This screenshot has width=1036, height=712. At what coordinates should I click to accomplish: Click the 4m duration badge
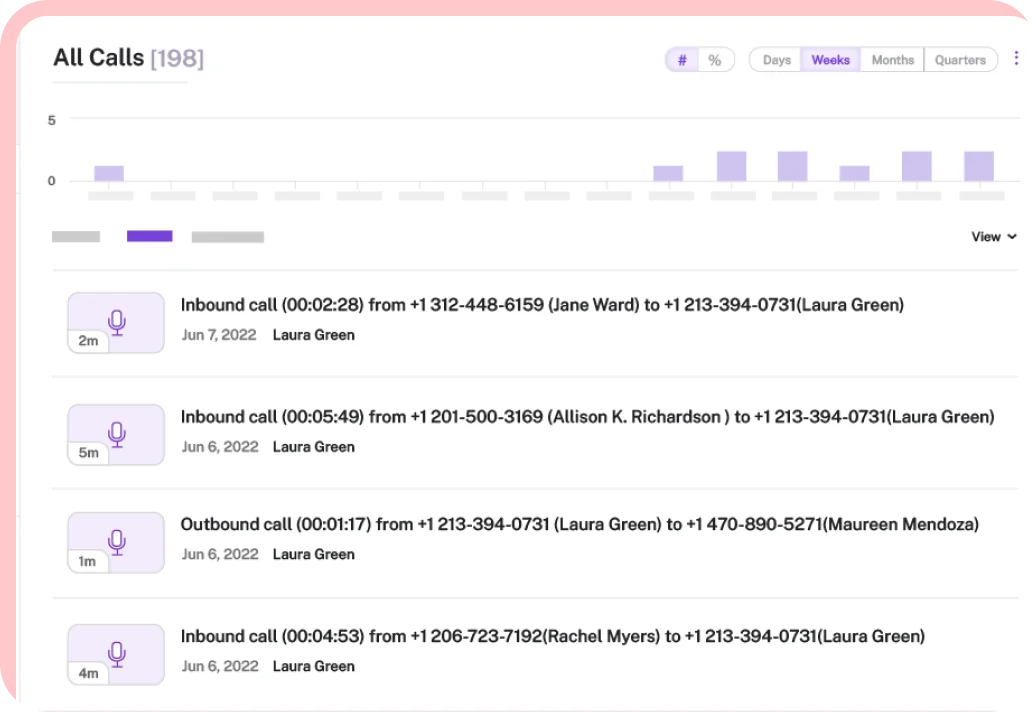click(x=88, y=674)
